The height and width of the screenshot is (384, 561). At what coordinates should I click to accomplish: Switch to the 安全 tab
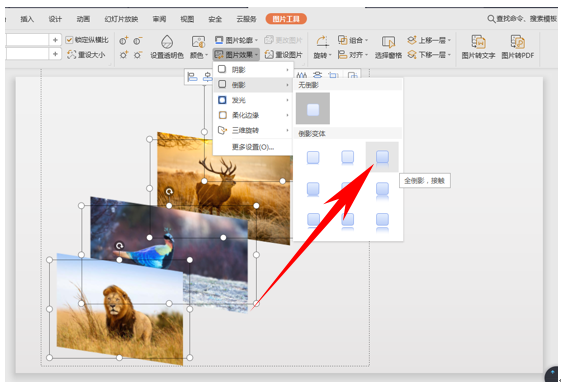pyautogui.click(x=215, y=19)
